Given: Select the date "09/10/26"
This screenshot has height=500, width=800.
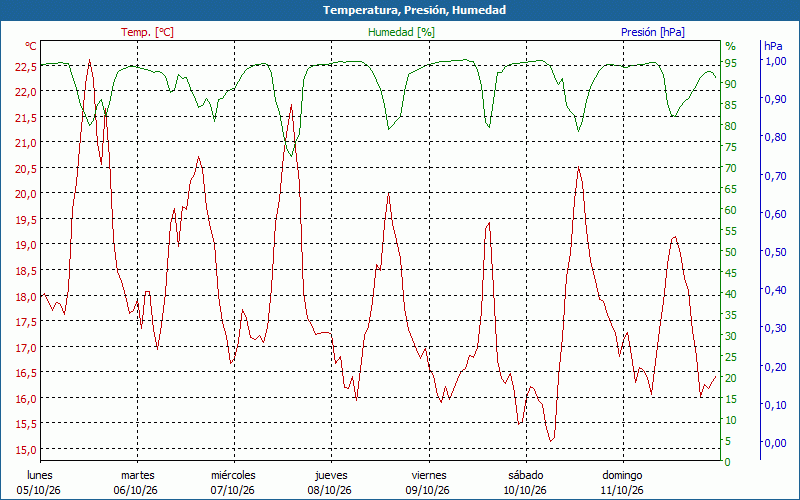Looking at the screenshot, I should [x=428, y=490].
